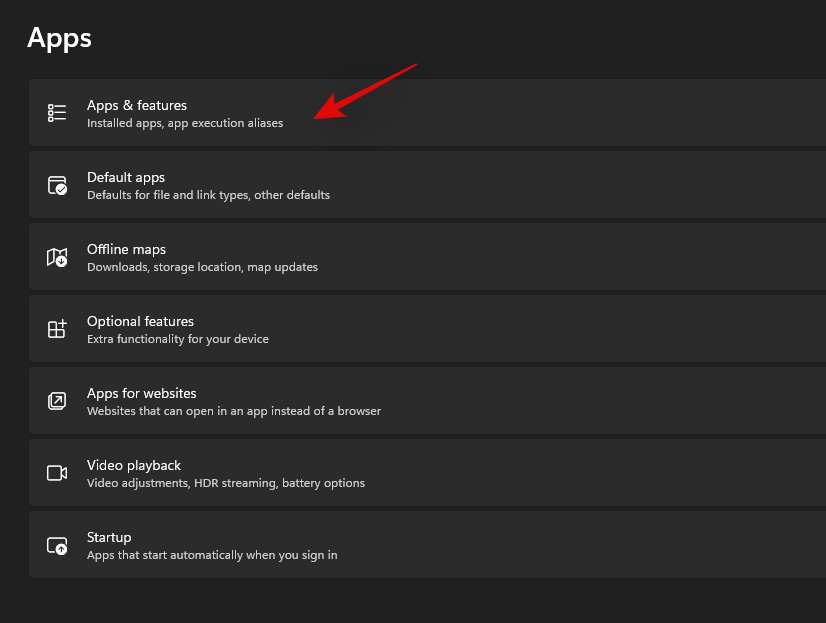The image size is (826, 623).
Task: Open Apps for websites page
Action: point(427,401)
